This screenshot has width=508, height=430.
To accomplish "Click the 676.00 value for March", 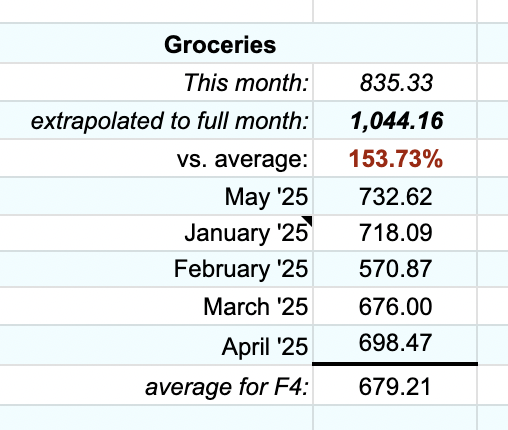I will pyautogui.click(x=396, y=307).
